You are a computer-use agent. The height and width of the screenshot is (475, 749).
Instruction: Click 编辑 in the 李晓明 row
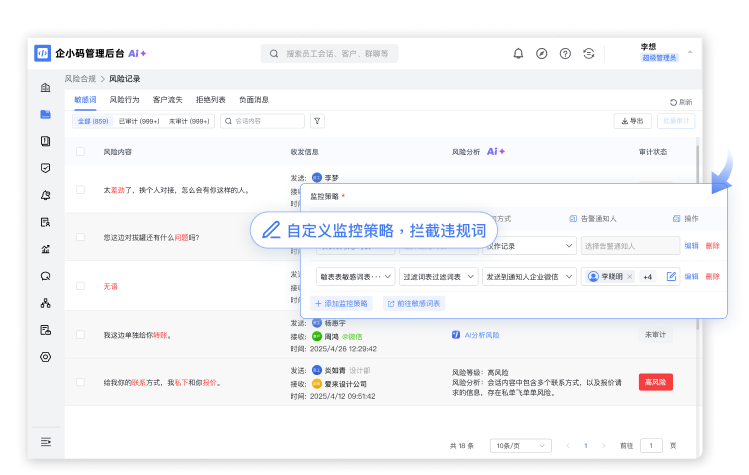691,276
